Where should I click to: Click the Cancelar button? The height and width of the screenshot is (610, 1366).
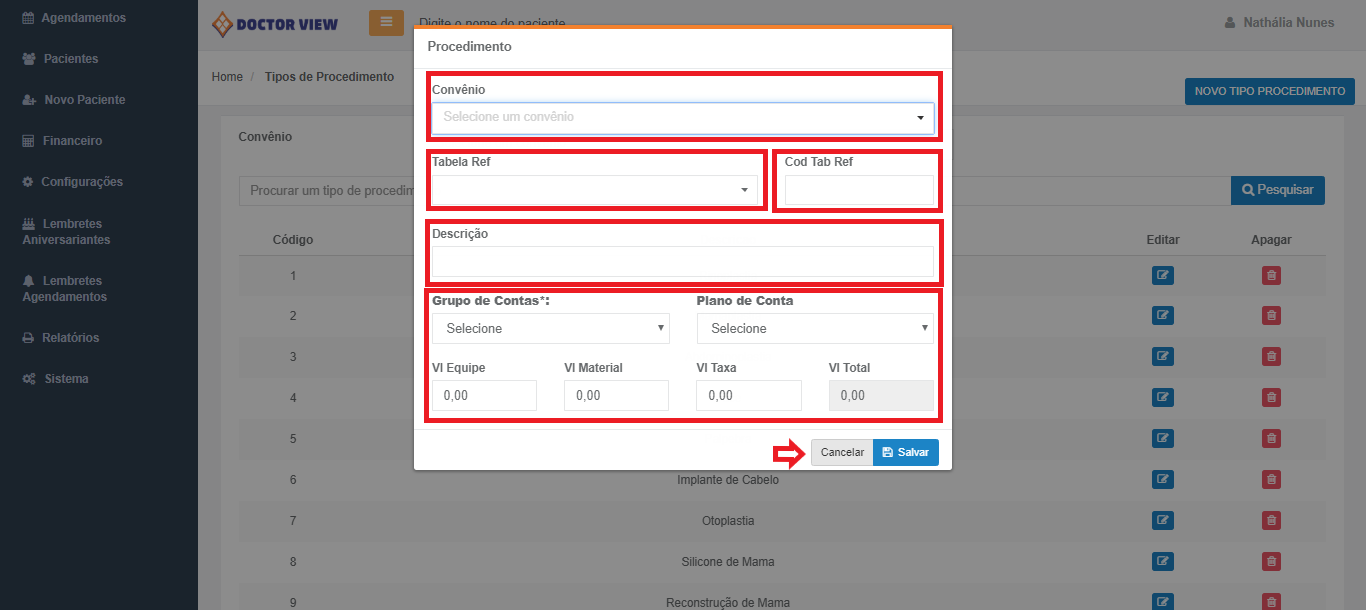(x=842, y=453)
